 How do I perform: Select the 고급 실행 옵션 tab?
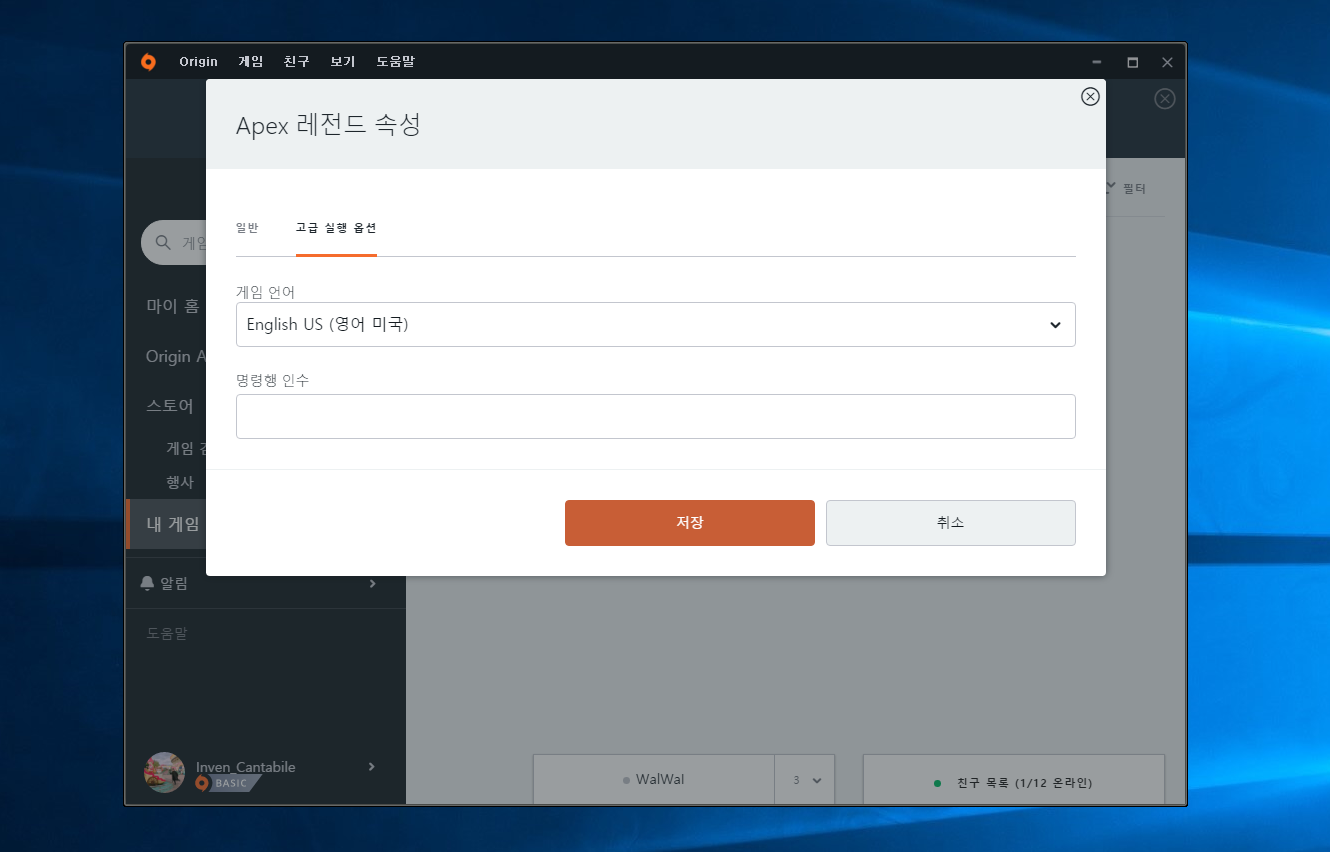[x=336, y=228]
